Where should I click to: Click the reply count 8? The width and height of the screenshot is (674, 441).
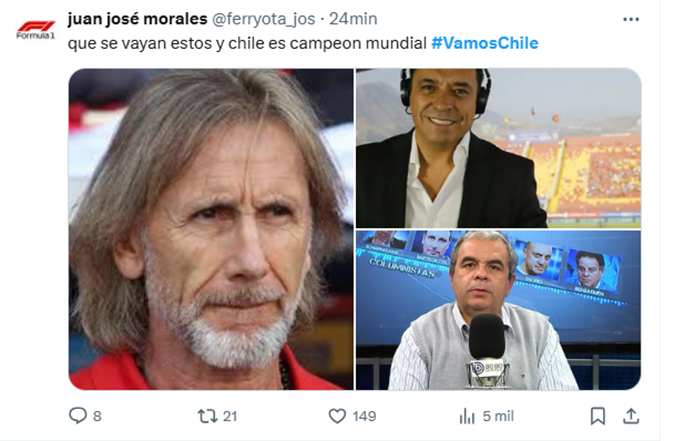pos(97,416)
